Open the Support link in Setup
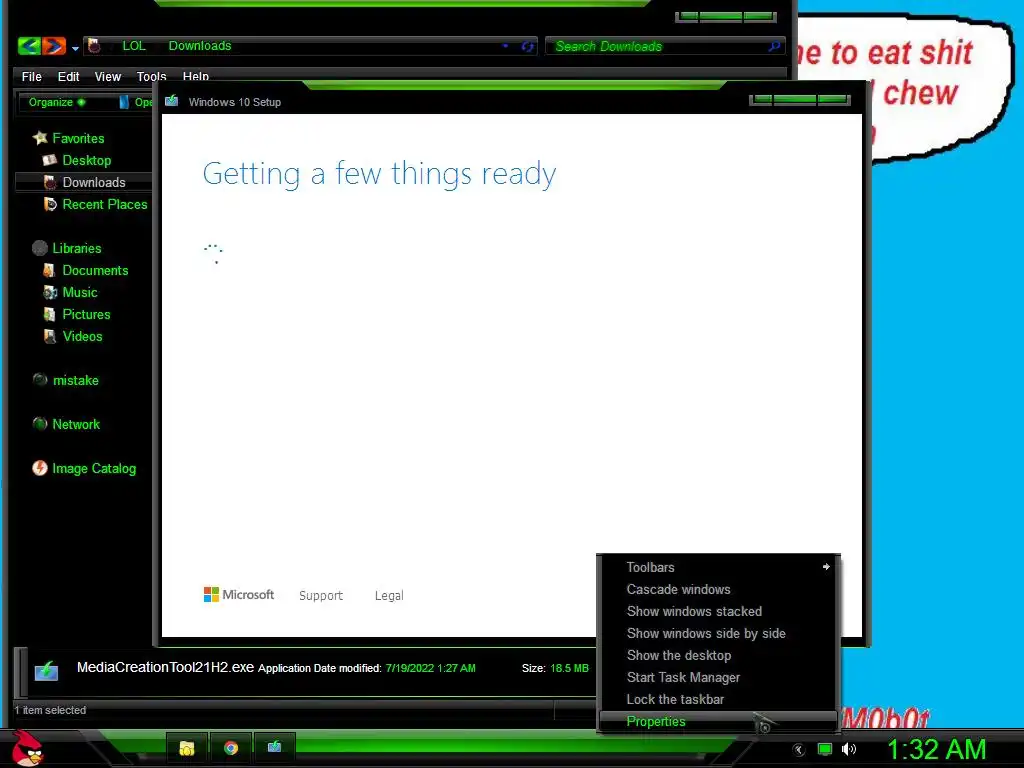 click(321, 596)
